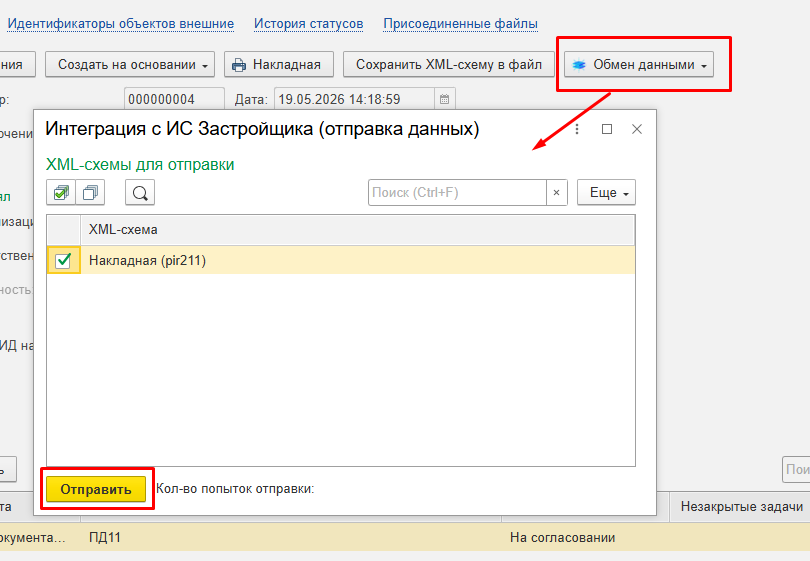Expand Создать на основании dropdown

coord(130,65)
